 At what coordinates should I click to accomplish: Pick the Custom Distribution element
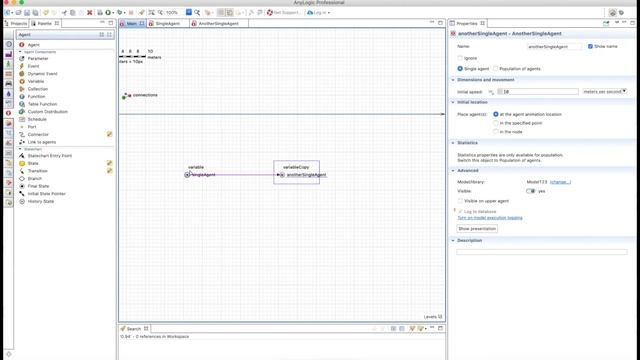pyautogui.click(x=47, y=111)
